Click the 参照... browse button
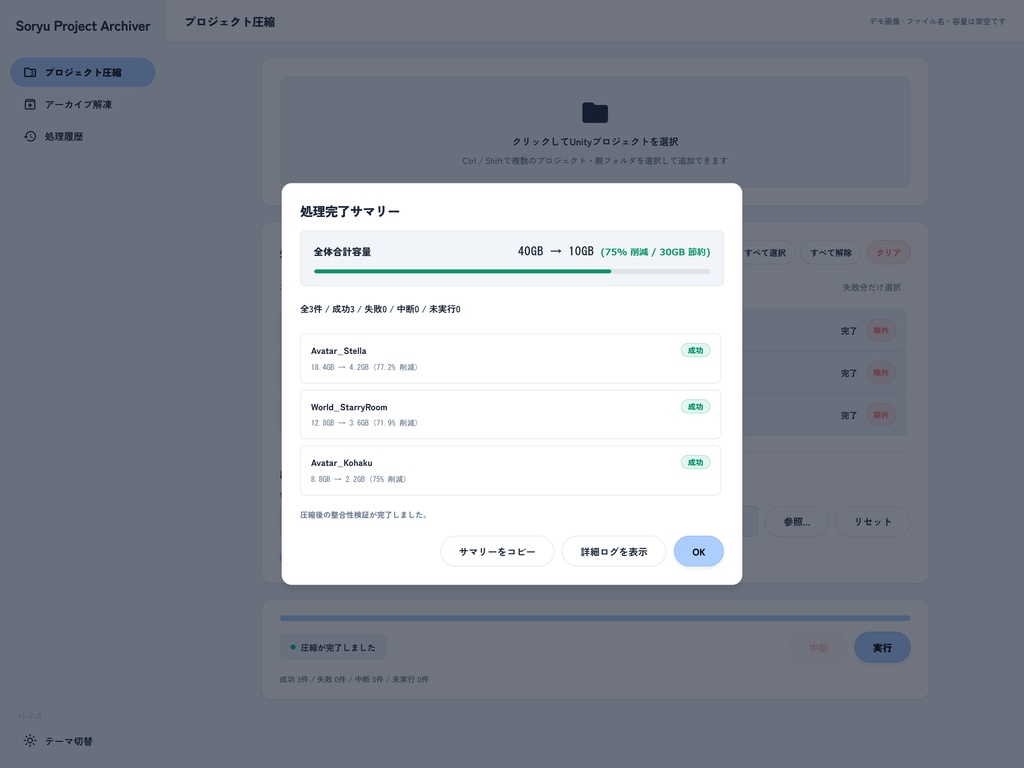The height and width of the screenshot is (768, 1024). [797, 522]
